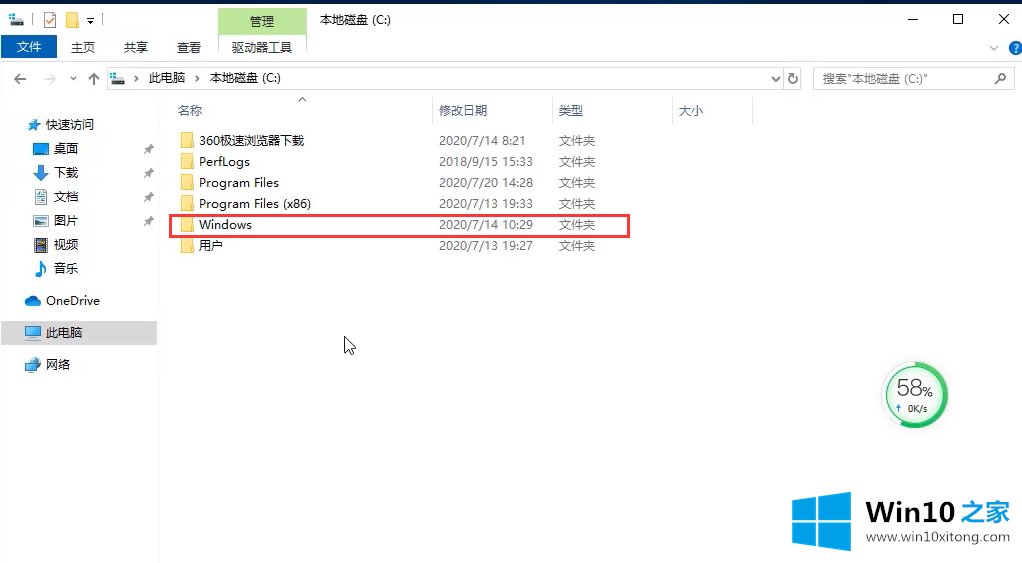Sort by the 大小 column header

pos(690,111)
